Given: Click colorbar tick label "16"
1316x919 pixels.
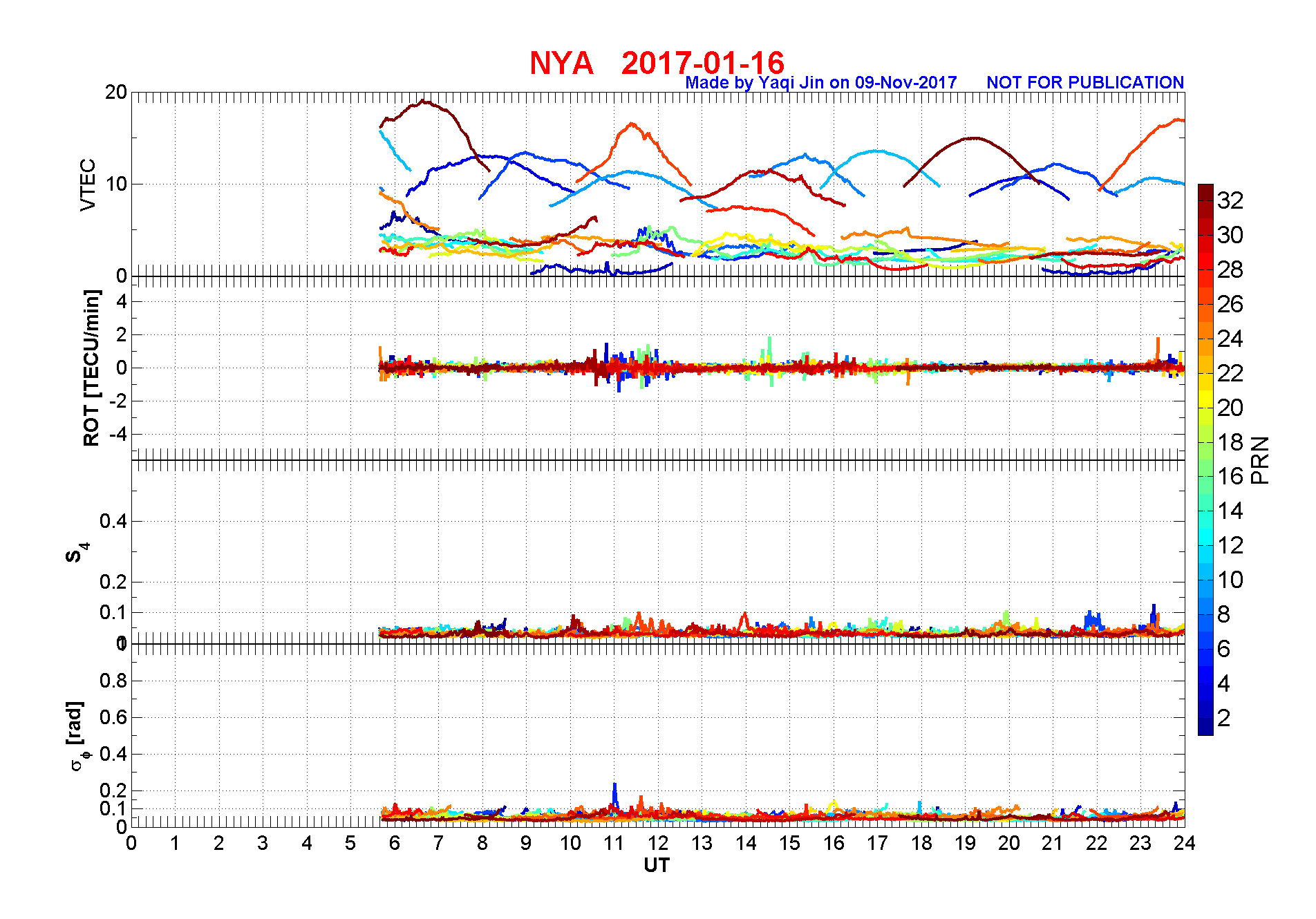Looking at the screenshot, I should tap(1230, 476).
